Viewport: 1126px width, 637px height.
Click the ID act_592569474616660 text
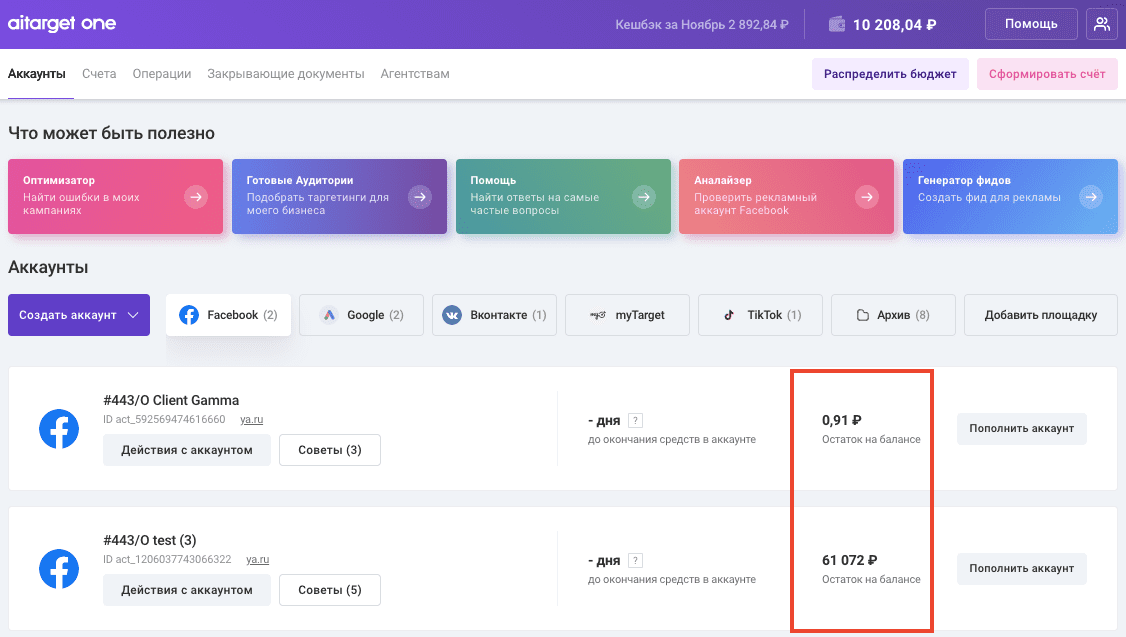tap(164, 419)
